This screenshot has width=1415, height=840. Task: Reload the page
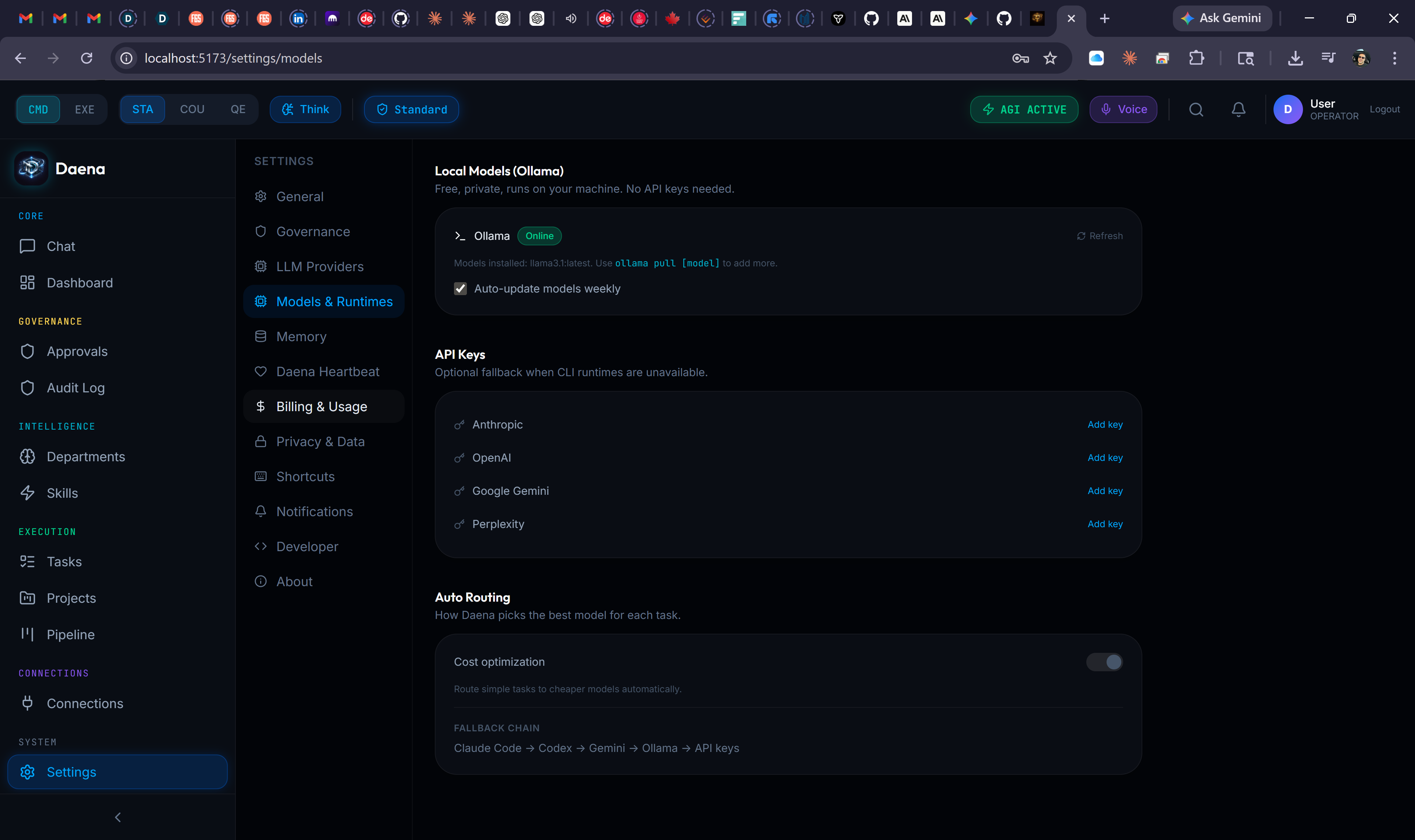(x=87, y=58)
